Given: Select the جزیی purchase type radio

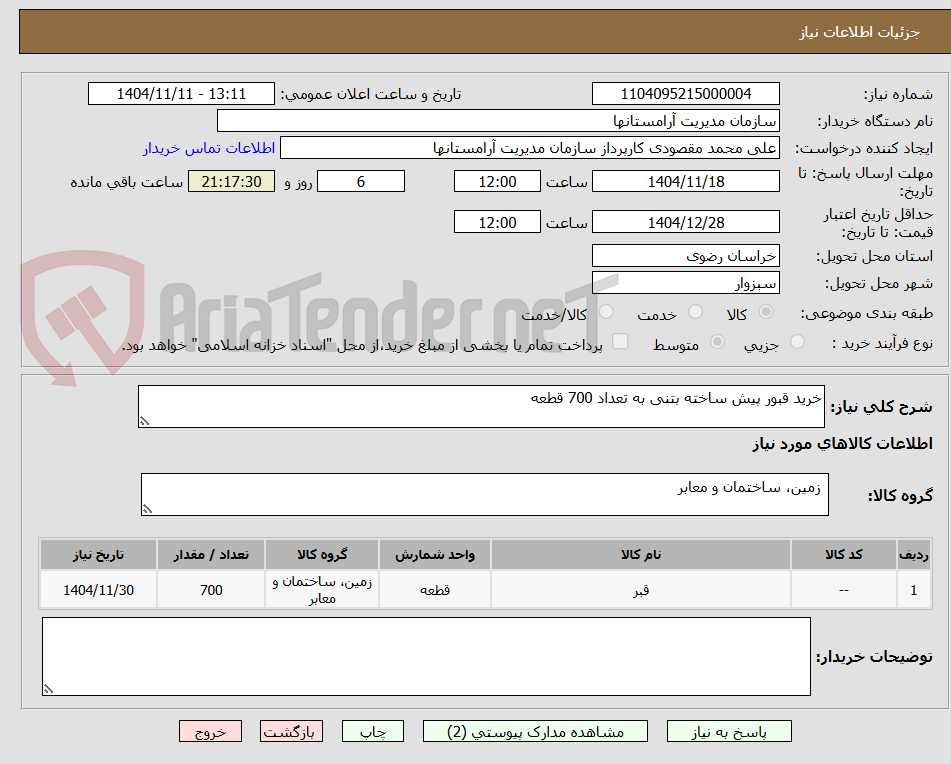Looking at the screenshot, I should click(798, 342).
